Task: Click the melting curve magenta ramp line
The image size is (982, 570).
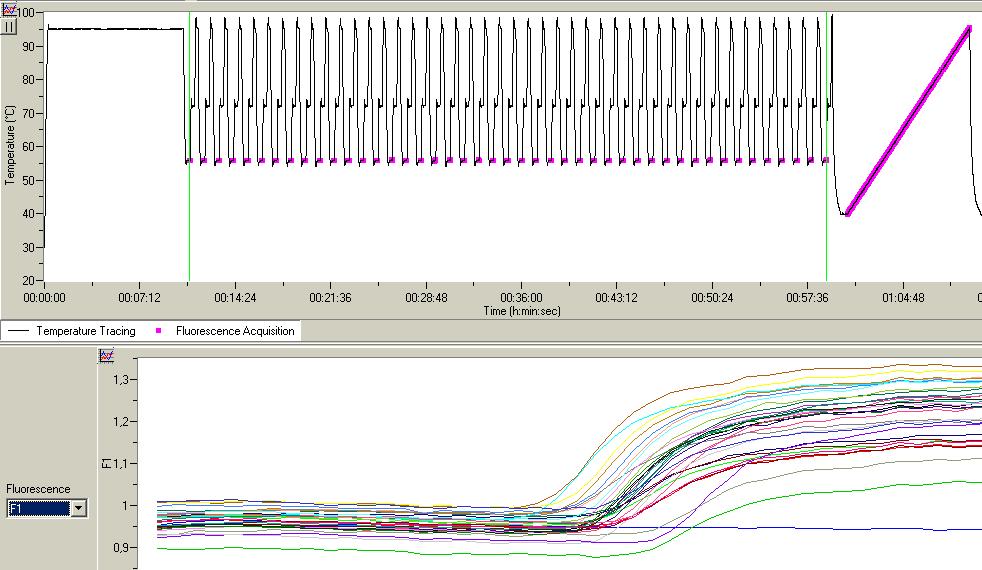Action: point(908,120)
